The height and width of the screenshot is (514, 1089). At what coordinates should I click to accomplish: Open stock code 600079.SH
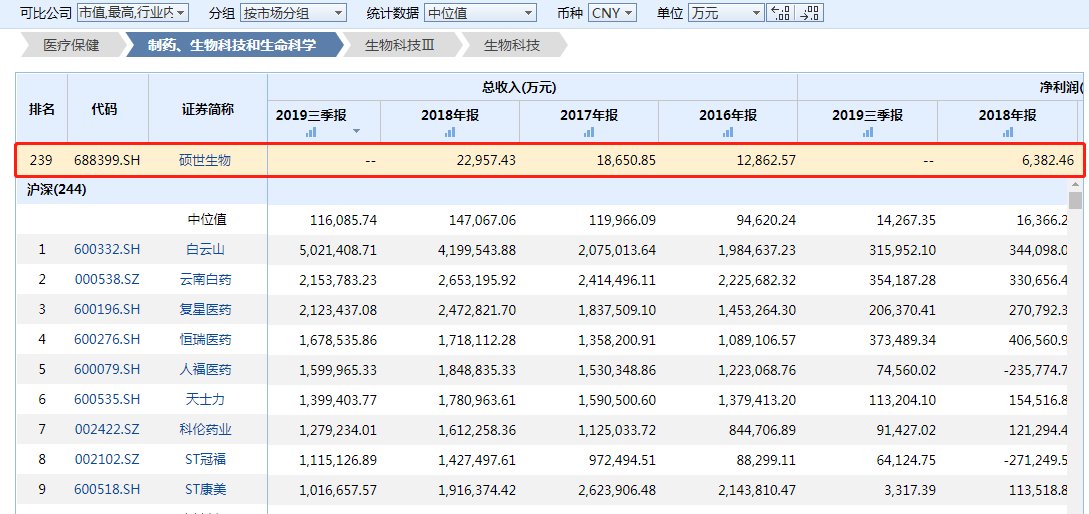(107, 370)
